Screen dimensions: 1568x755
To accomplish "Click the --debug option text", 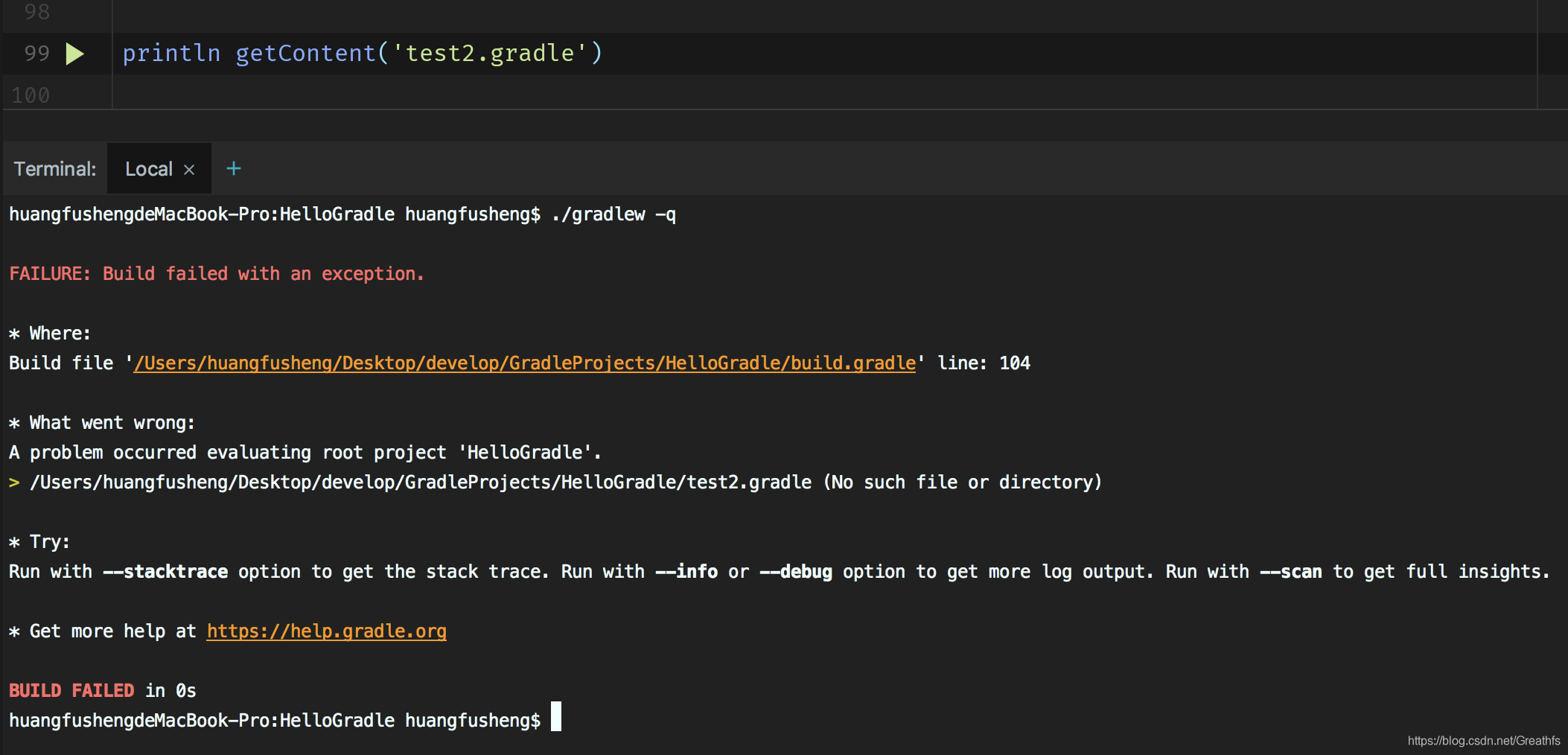I will (x=796, y=572).
